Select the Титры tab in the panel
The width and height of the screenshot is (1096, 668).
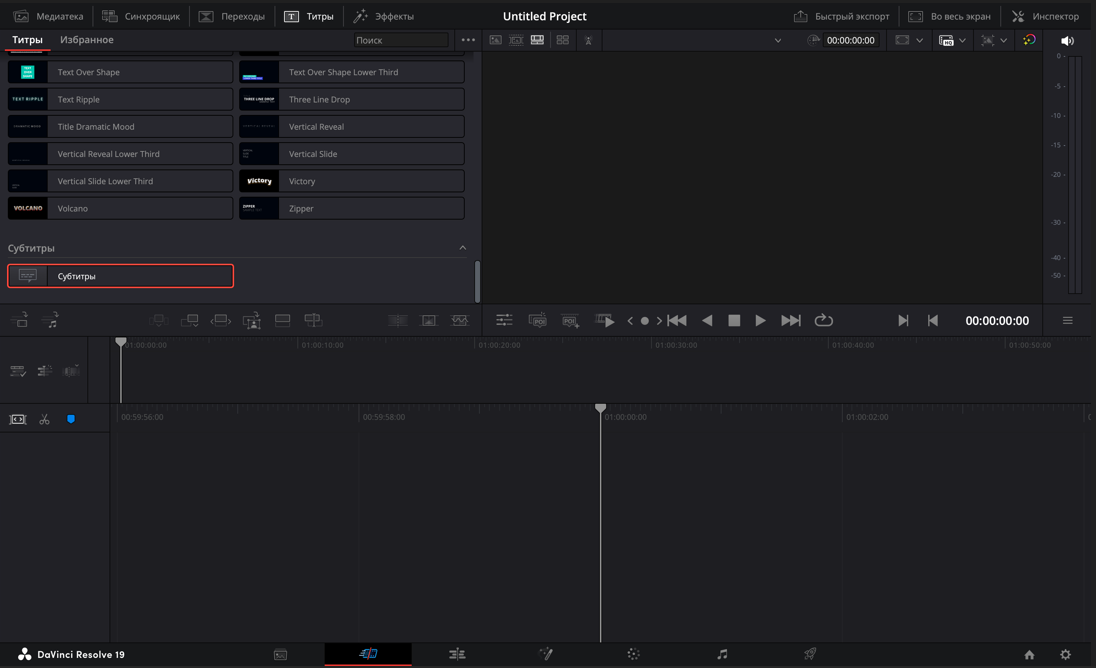(x=27, y=40)
